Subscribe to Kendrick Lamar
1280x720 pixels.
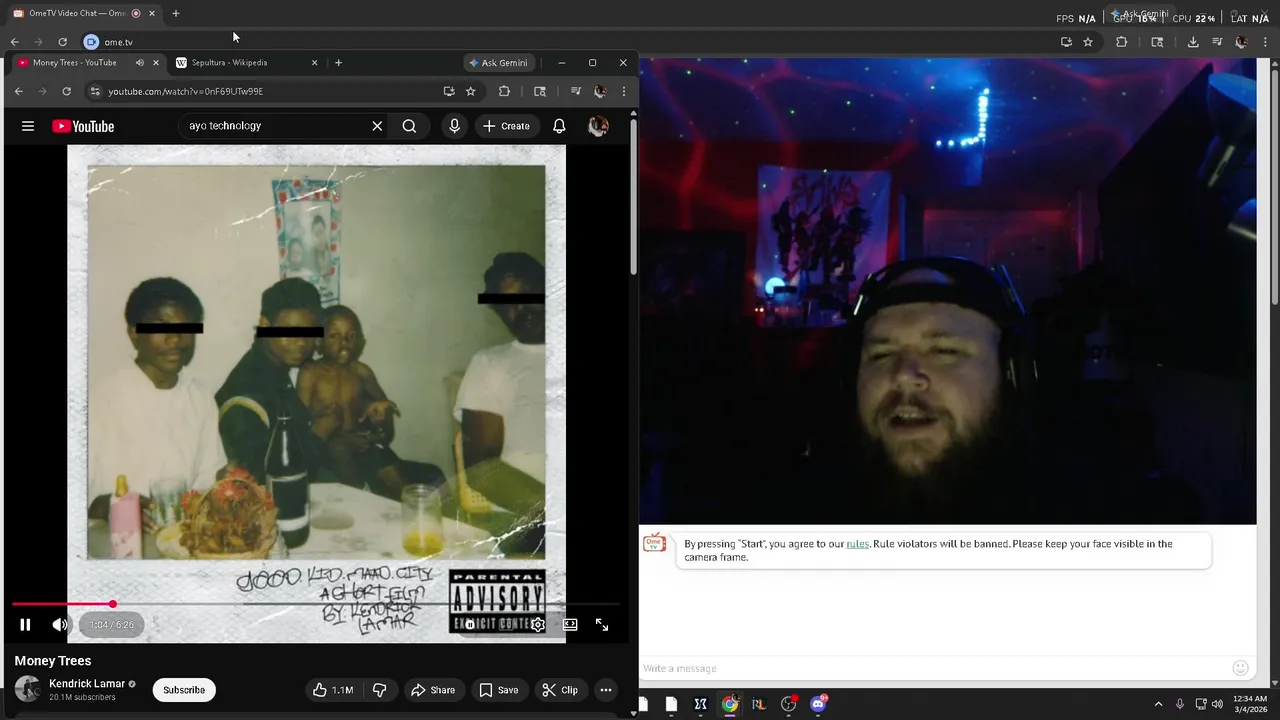184,690
